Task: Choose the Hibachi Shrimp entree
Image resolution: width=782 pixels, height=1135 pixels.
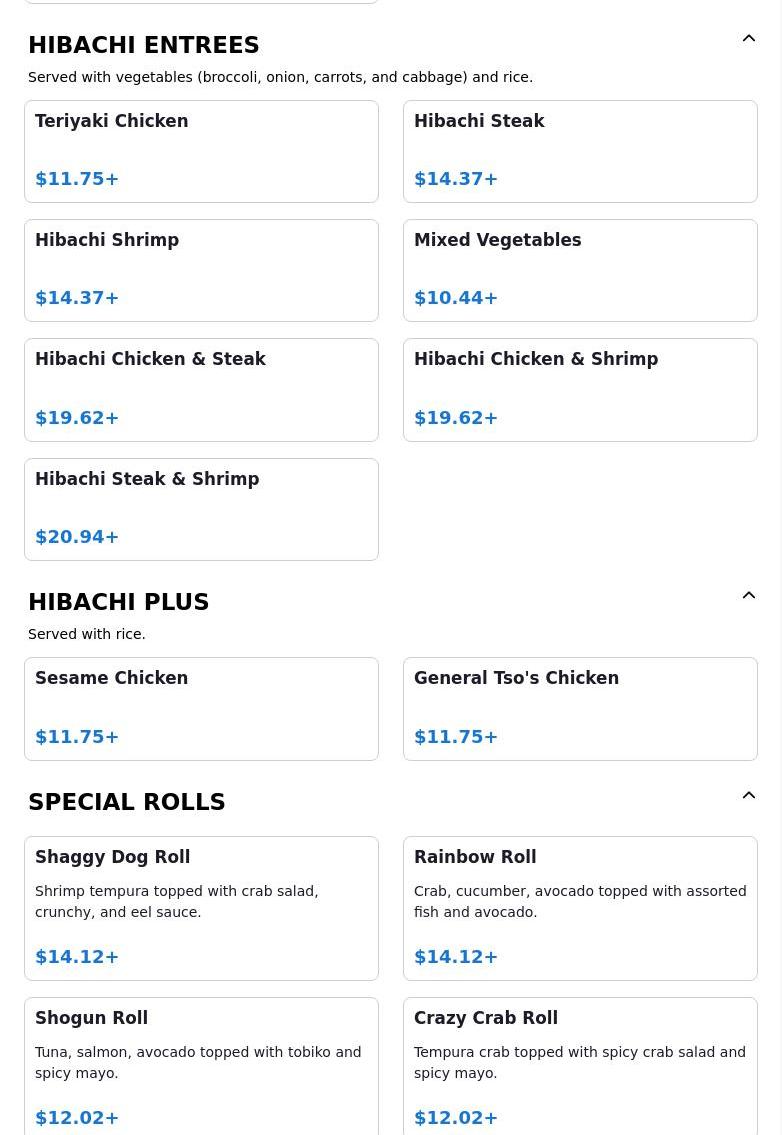Action: coord(201,270)
